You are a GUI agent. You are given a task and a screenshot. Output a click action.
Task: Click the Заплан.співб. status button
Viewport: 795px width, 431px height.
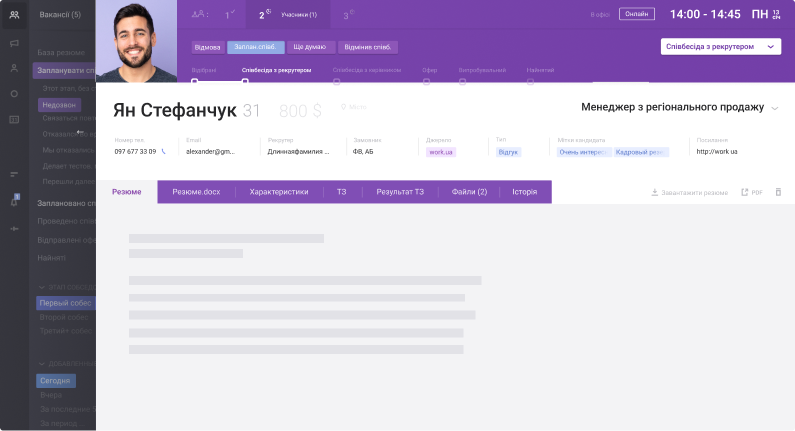click(256, 47)
